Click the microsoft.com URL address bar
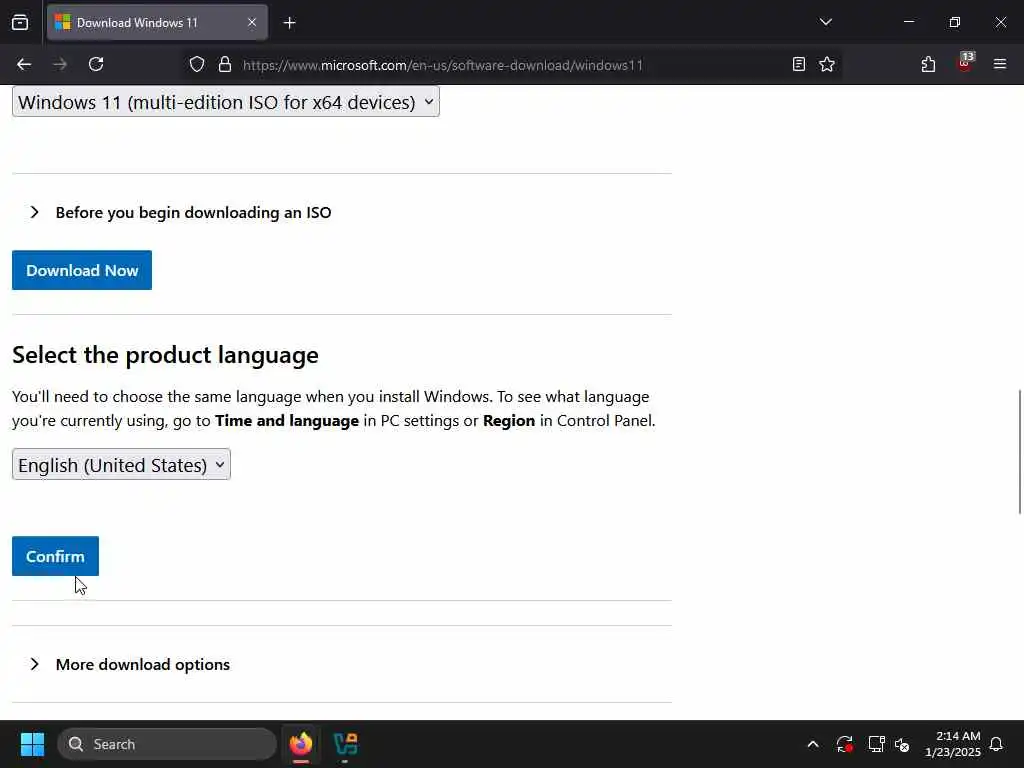Viewport: 1024px width, 768px height. click(443, 65)
